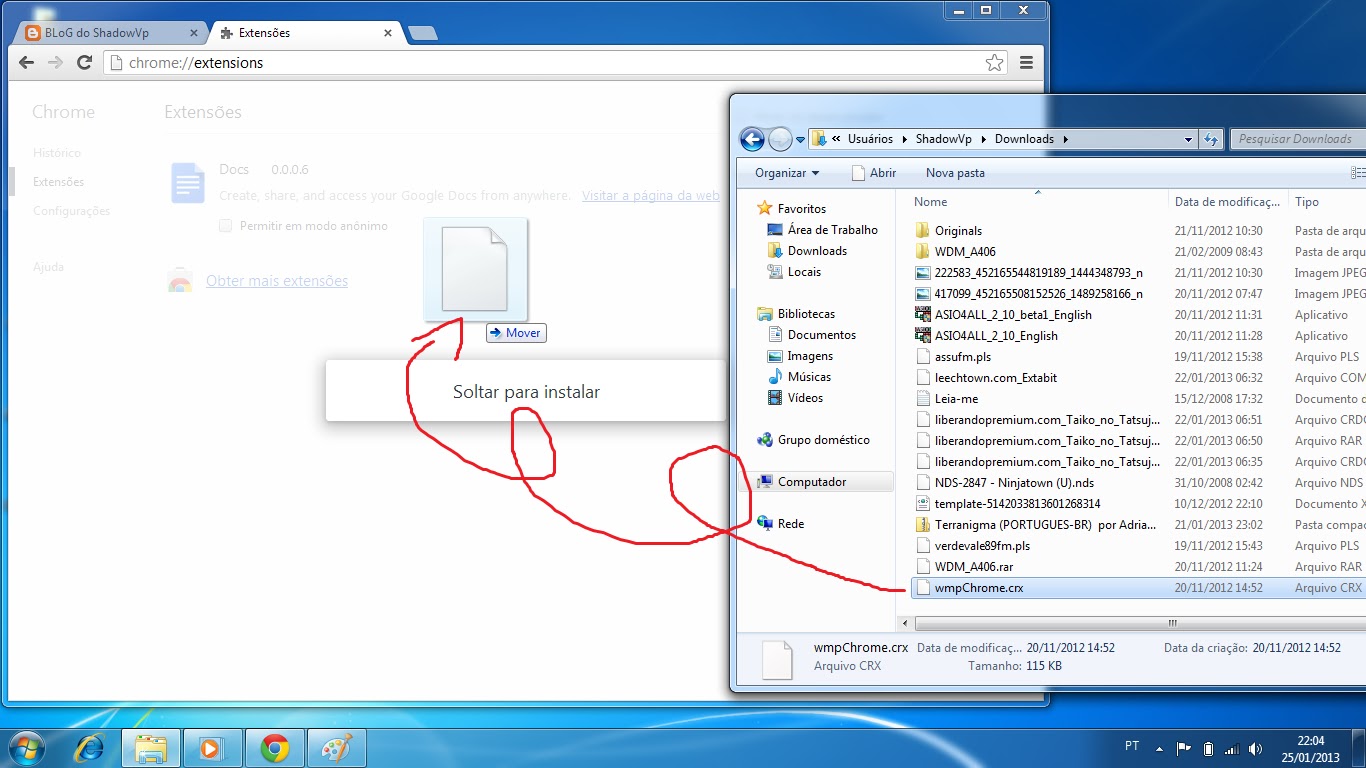Click the Docs extension icon
Image resolution: width=1366 pixels, height=768 pixels.
pyautogui.click(x=186, y=183)
